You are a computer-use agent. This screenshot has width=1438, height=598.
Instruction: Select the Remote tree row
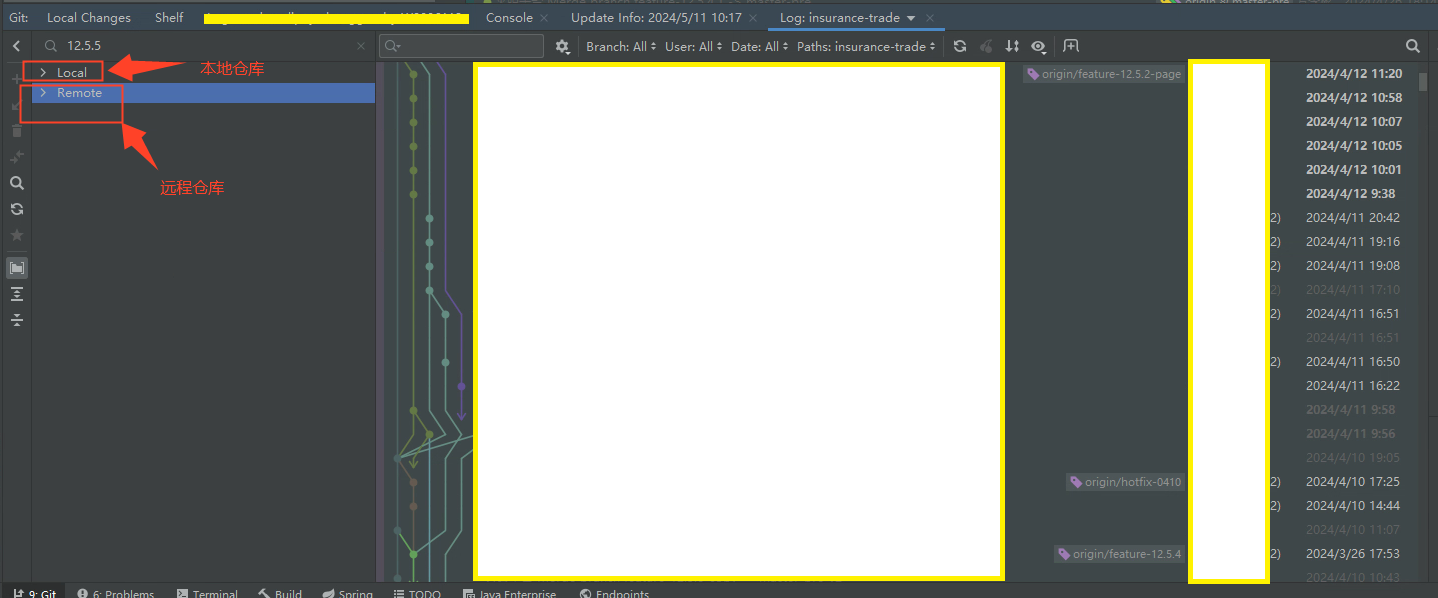[203, 92]
